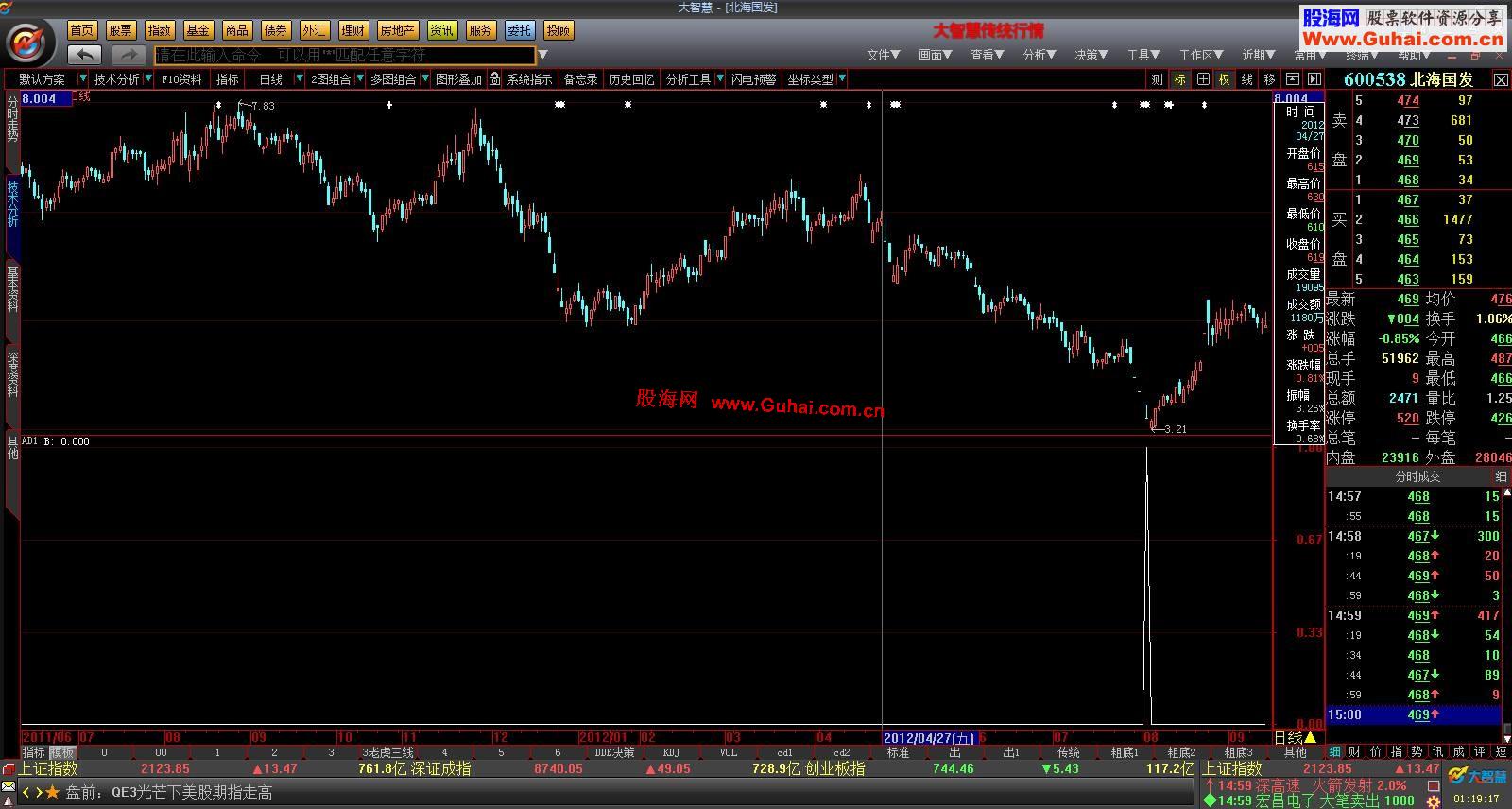This screenshot has width=1512, height=809.
Task: Click the next news right chevron
Action: click(39, 792)
